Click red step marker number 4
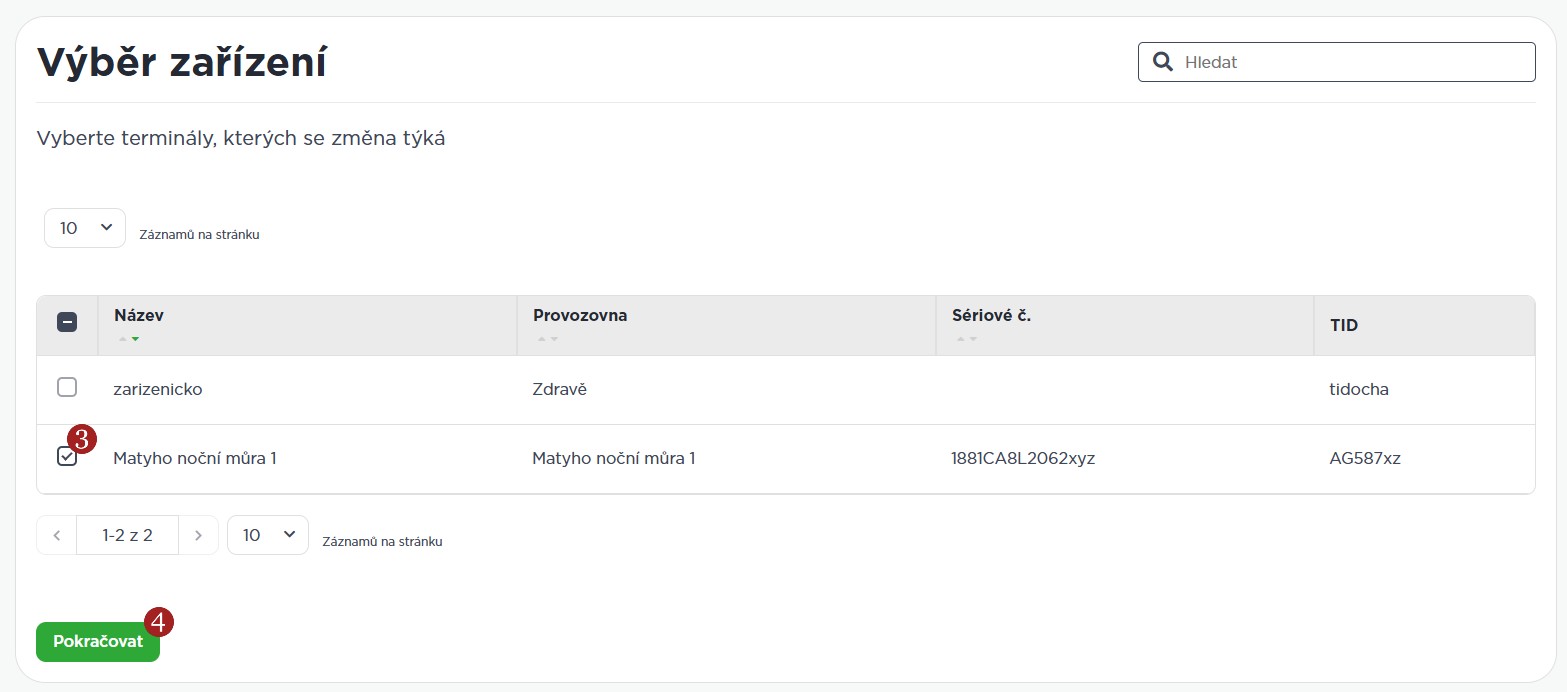The height and width of the screenshot is (692, 1567). [x=159, y=621]
